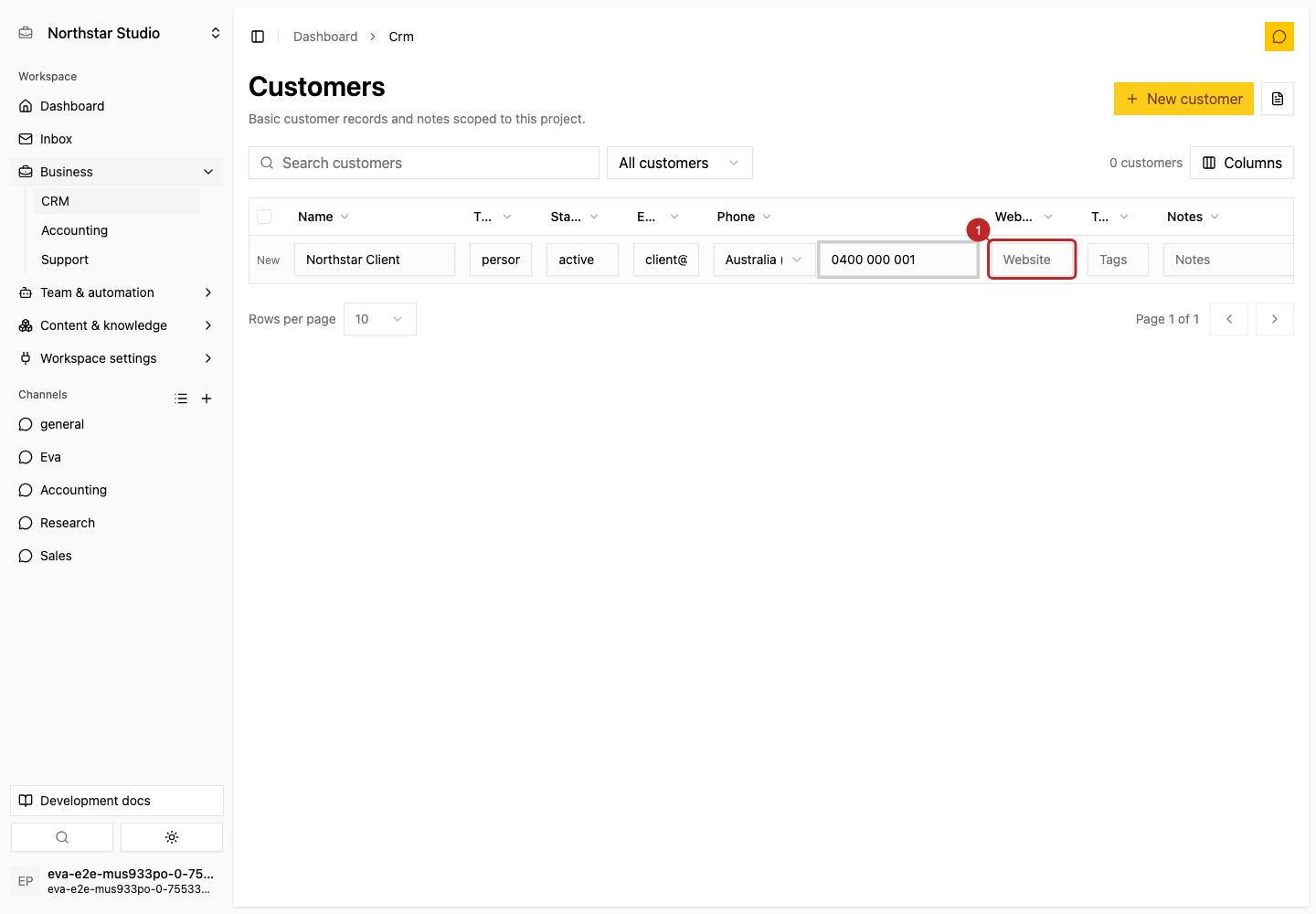This screenshot has width=1316, height=914.
Task: Add a new channel with plus icon
Action: tap(207, 399)
